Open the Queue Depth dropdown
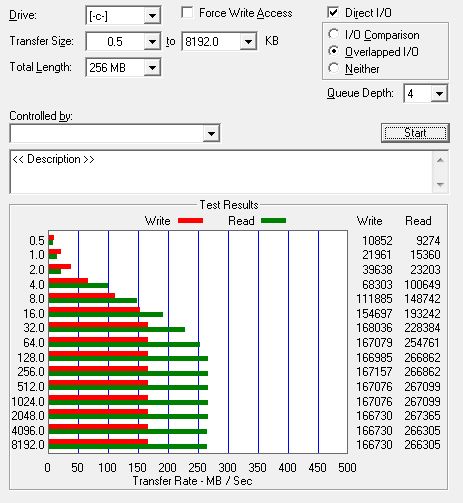This screenshot has width=463, height=503. point(439,94)
